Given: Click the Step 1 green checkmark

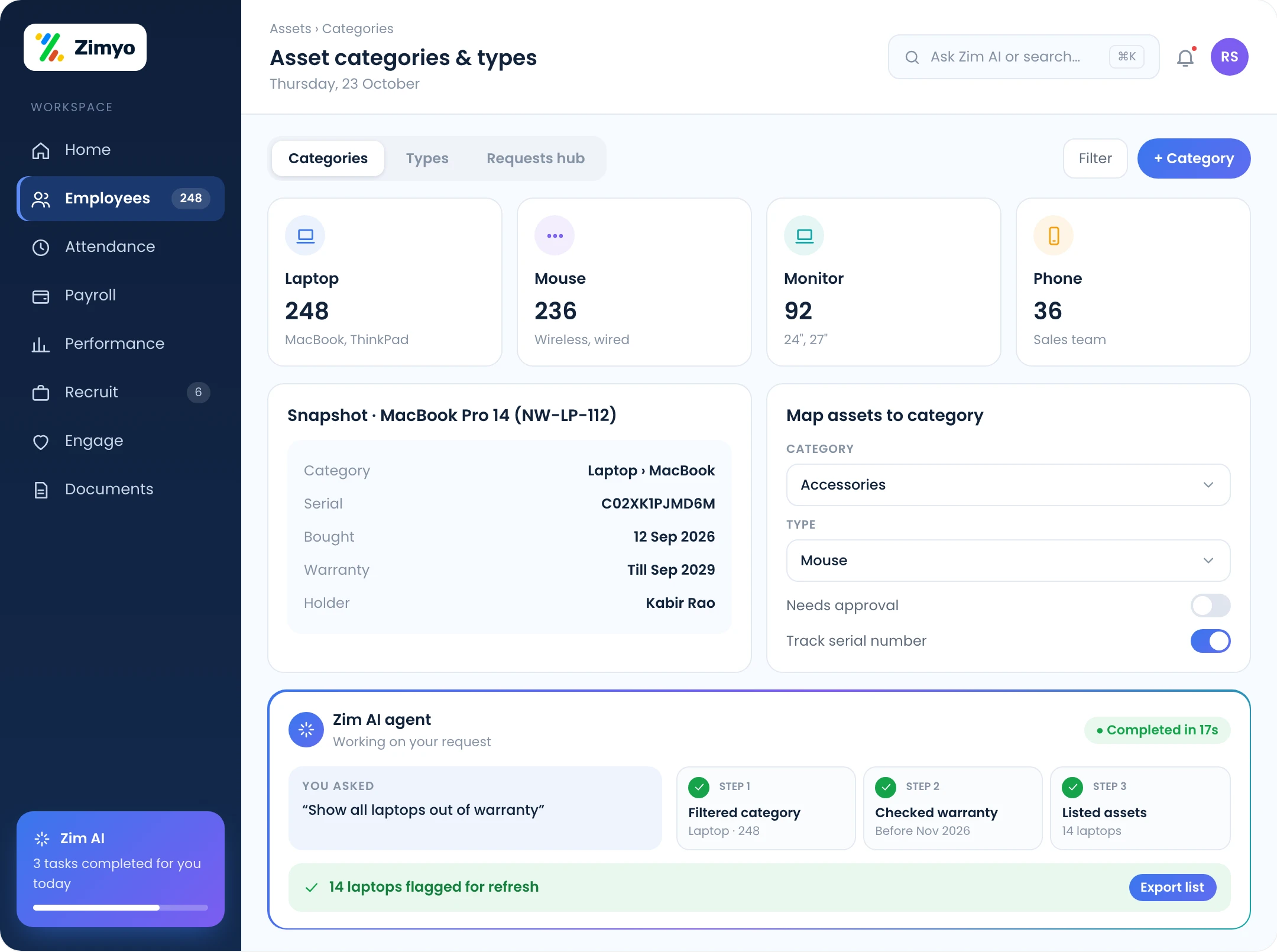Looking at the screenshot, I should (699, 787).
